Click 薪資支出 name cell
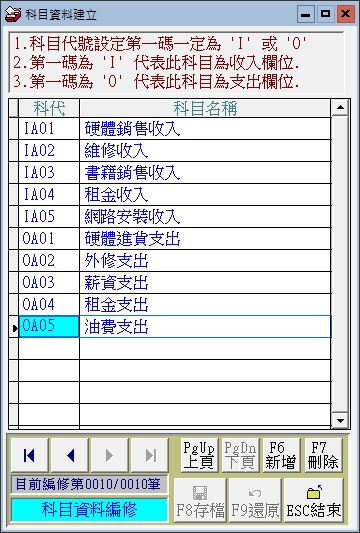Image resolution: width=360 pixels, height=533 pixels. (x=205, y=282)
